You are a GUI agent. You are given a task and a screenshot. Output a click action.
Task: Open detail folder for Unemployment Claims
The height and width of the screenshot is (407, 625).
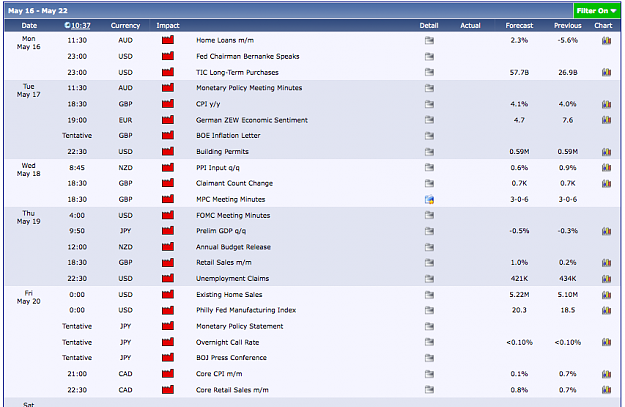tap(429, 278)
